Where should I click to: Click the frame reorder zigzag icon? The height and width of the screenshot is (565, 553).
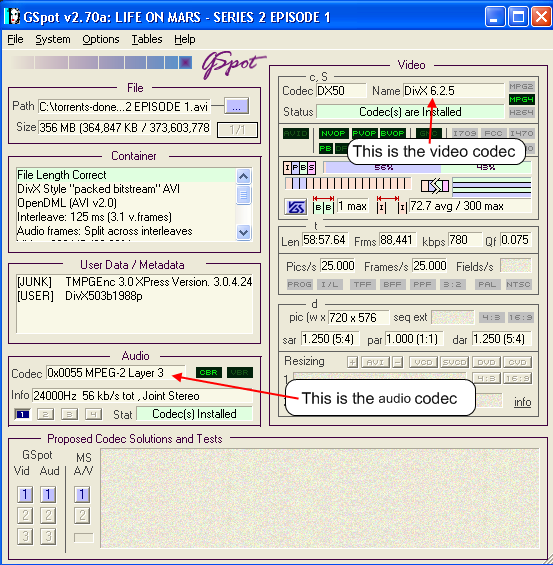435,186
